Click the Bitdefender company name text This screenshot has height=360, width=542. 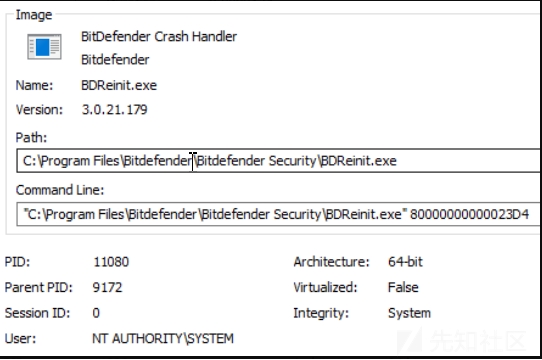tap(115, 60)
